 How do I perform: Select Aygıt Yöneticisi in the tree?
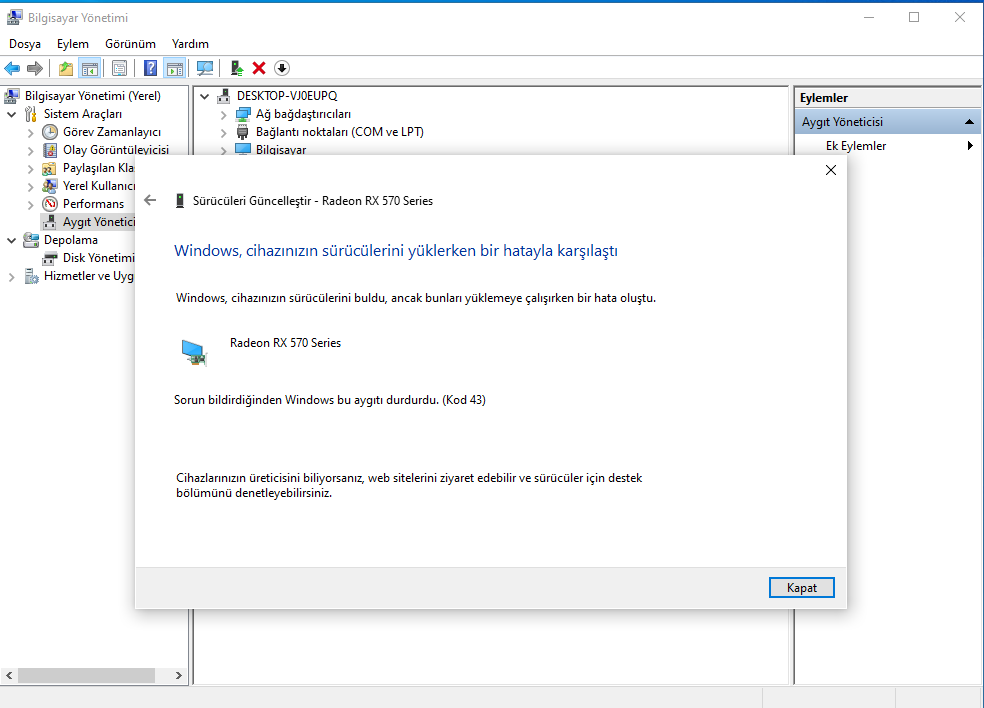pos(99,222)
